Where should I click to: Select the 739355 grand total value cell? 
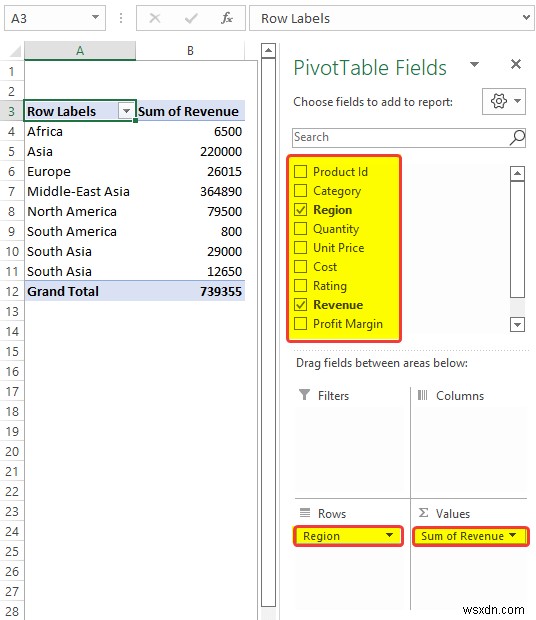(x=191, y=291)
